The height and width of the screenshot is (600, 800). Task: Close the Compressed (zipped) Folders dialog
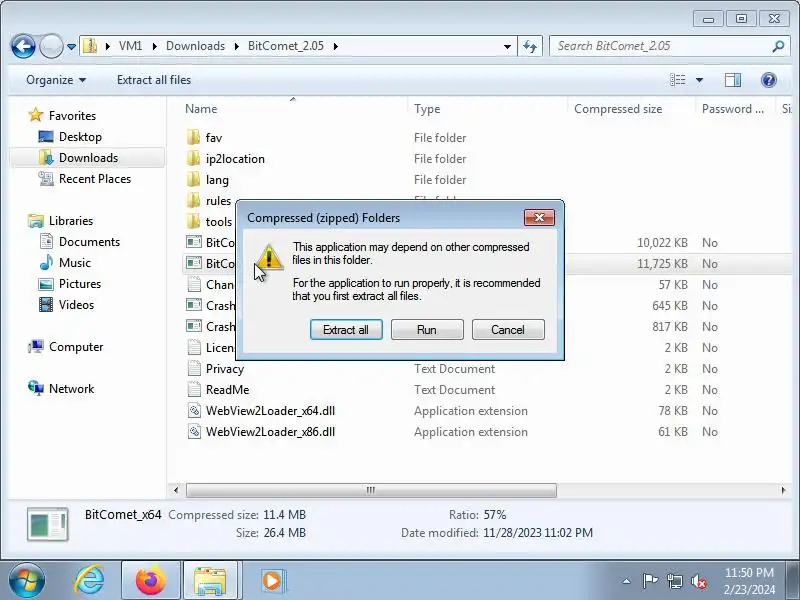[539, 217]
